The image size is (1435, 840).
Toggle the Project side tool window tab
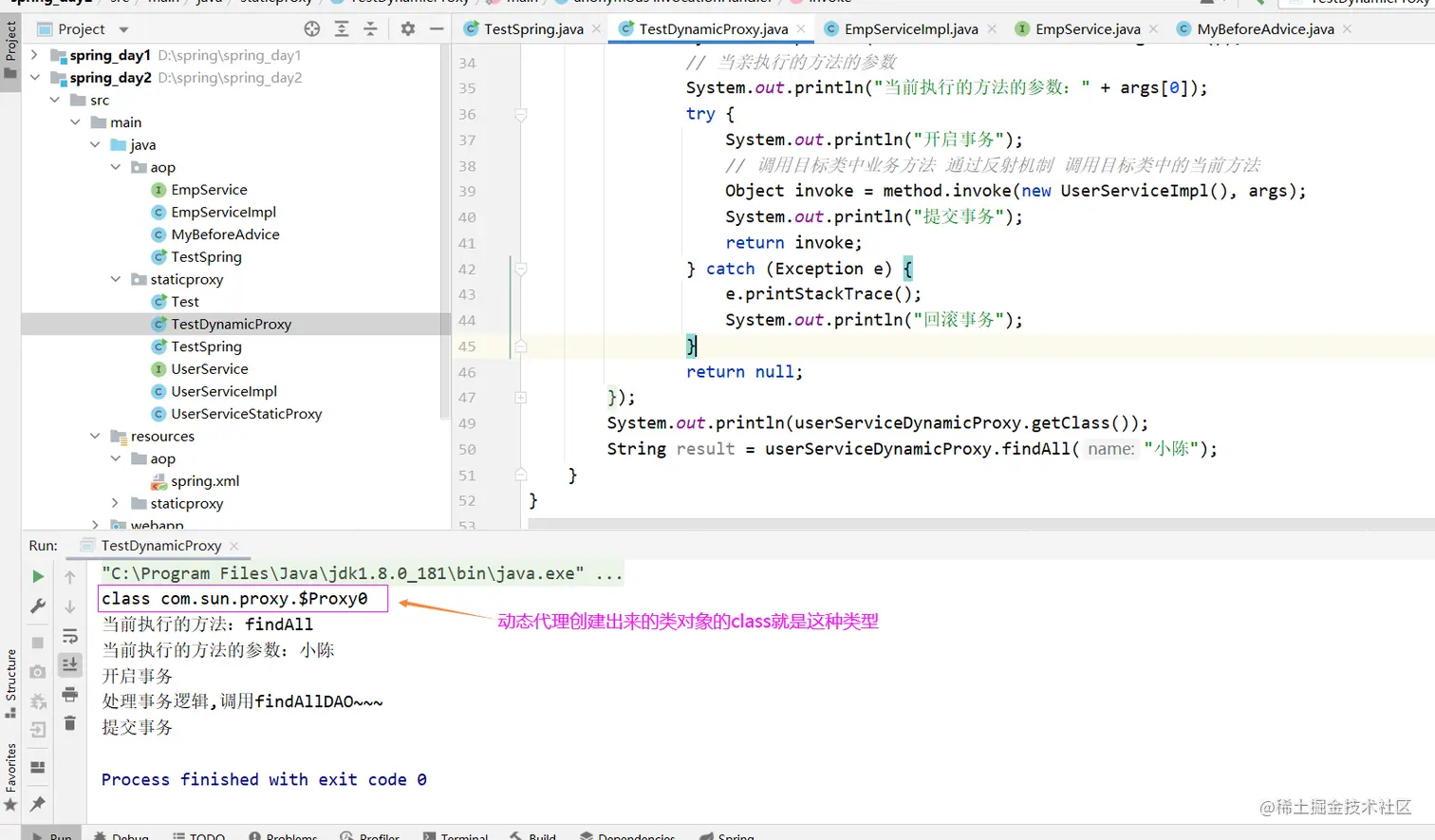10,51
